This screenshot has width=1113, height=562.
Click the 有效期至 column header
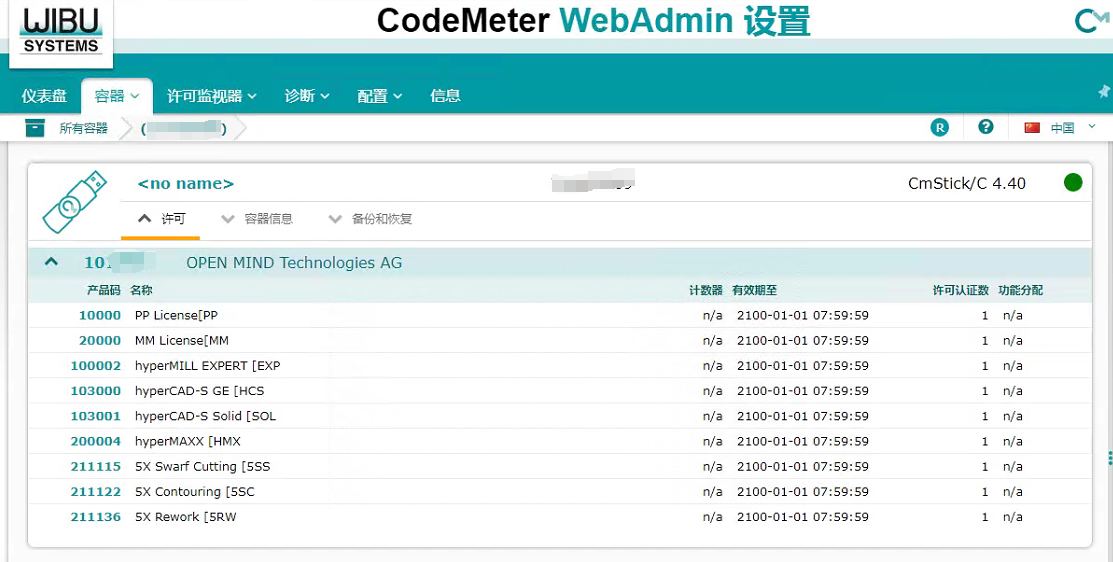pyautogui.click(x=755, y=290)
